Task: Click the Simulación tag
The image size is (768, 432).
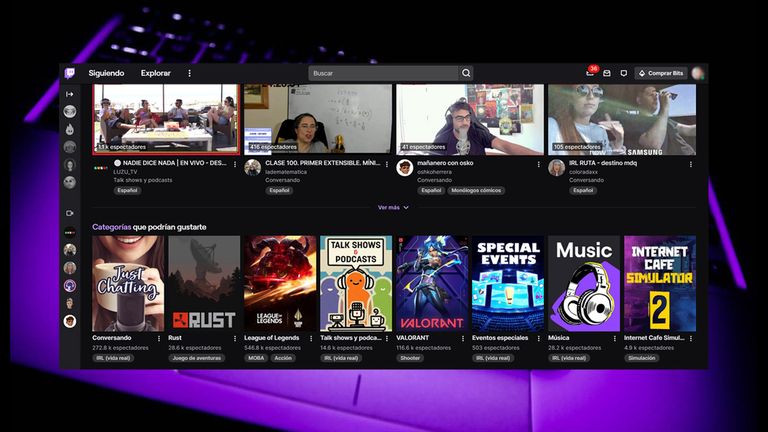Action: point(642,358)
